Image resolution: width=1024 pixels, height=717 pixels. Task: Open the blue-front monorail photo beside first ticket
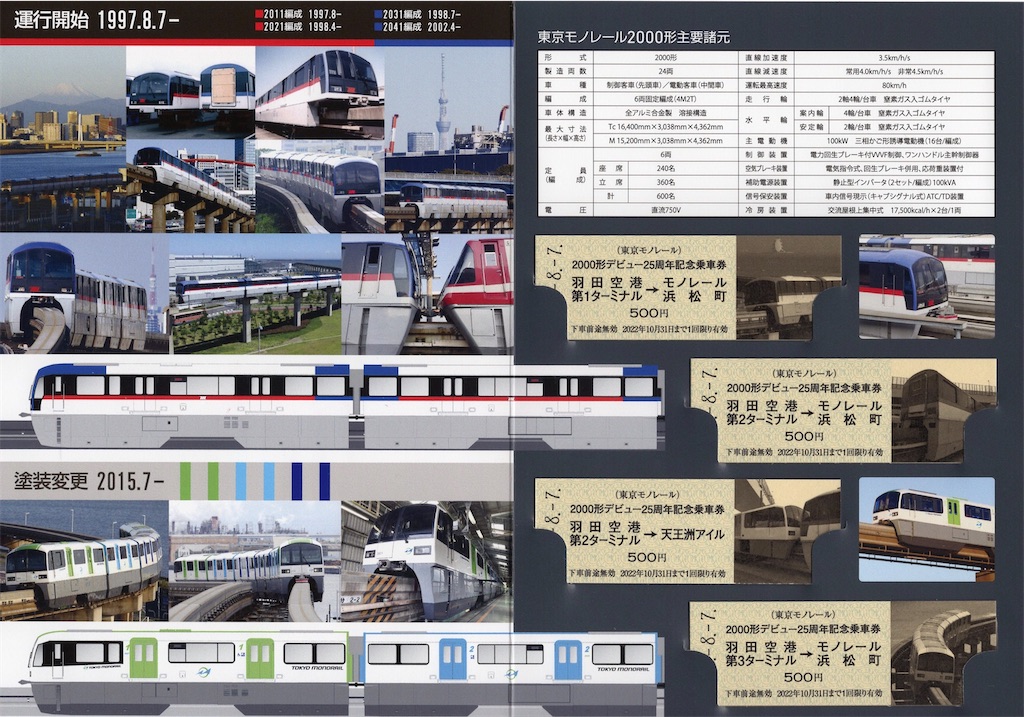tap(927, 287)
